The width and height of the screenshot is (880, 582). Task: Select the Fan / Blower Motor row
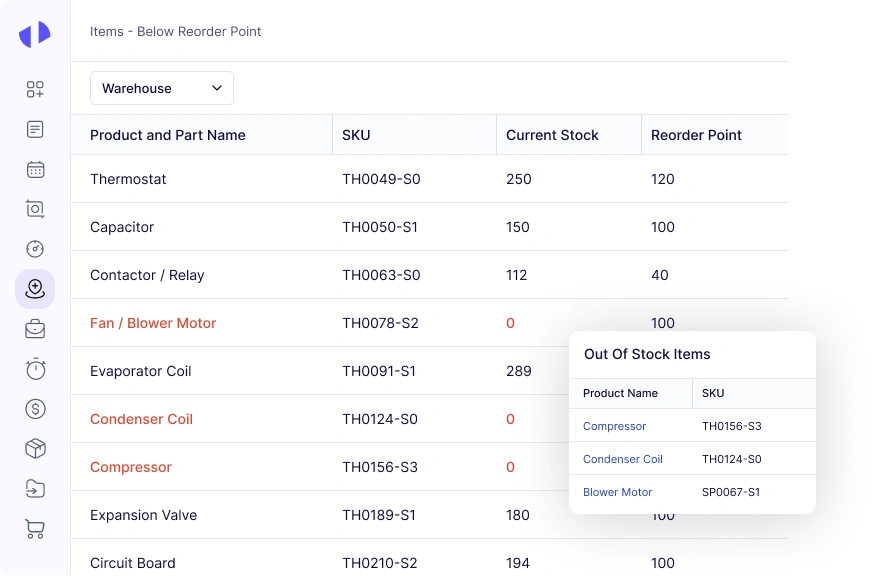(x=153, y=323)
